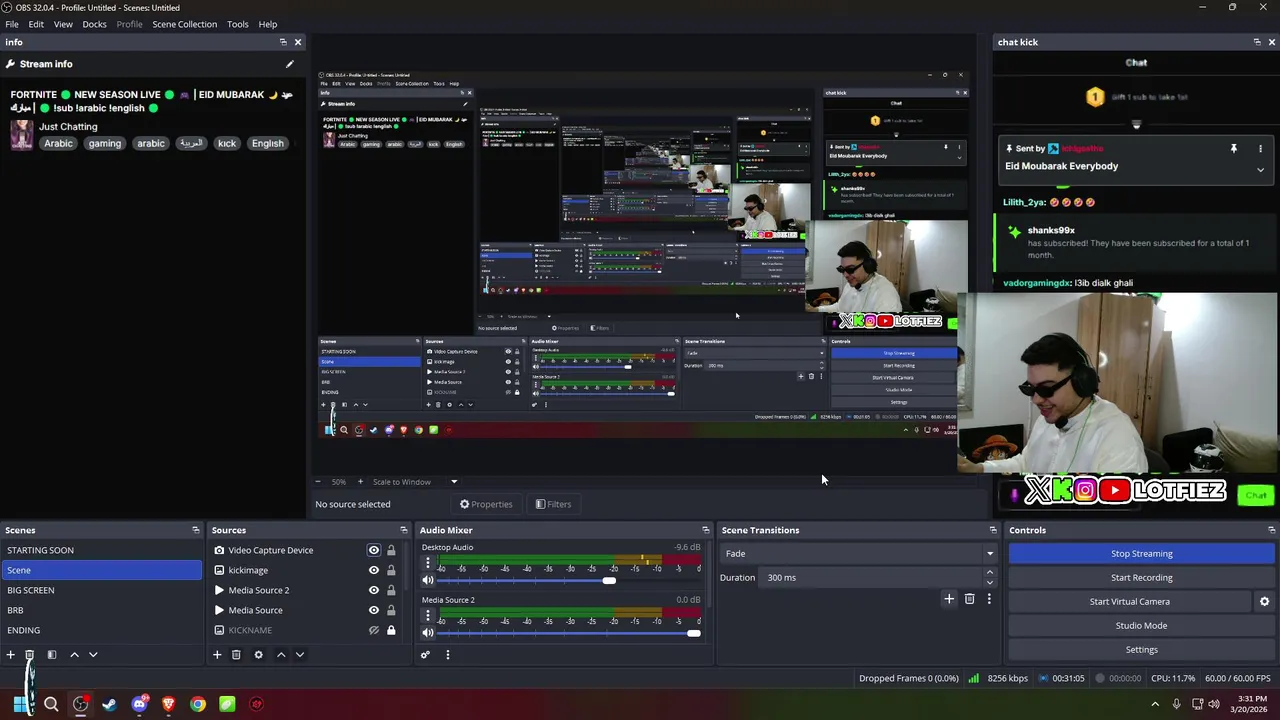Toggle kickimage source visibility eye
1280x720 pixels.
(374, 570)
